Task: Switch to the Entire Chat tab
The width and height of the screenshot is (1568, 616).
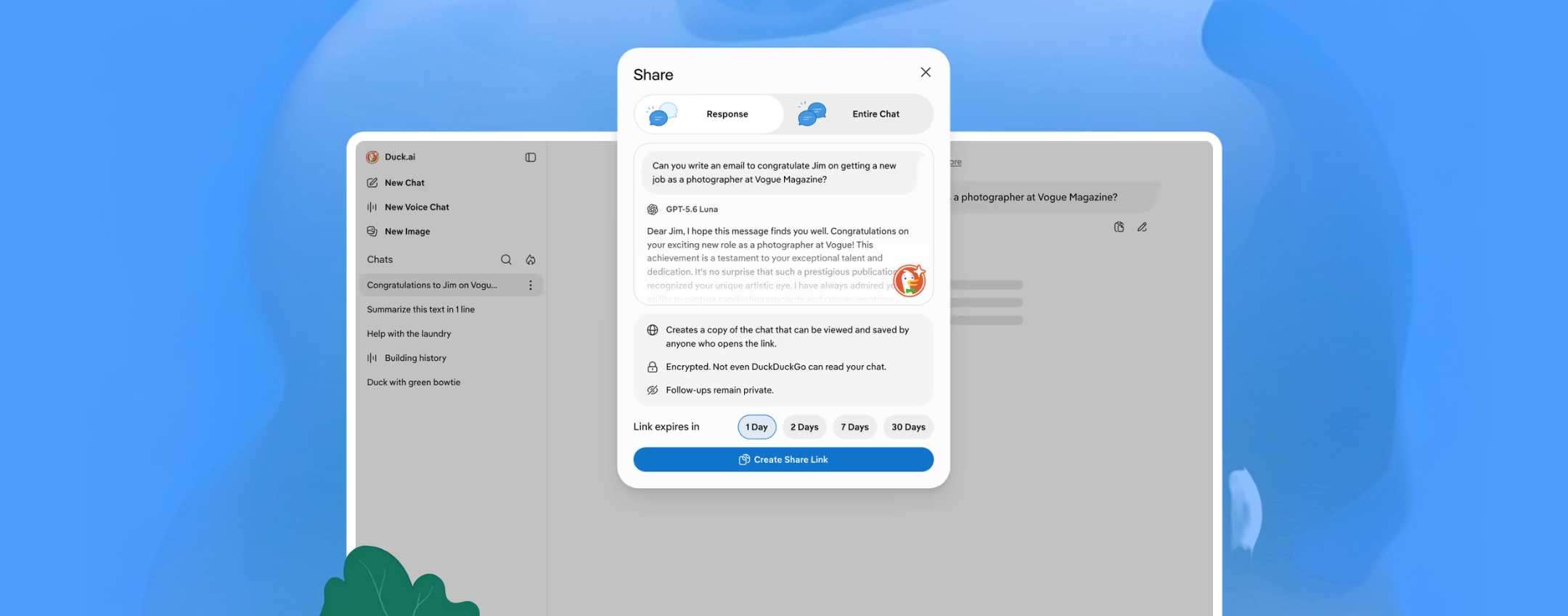Action: (858, 114)
